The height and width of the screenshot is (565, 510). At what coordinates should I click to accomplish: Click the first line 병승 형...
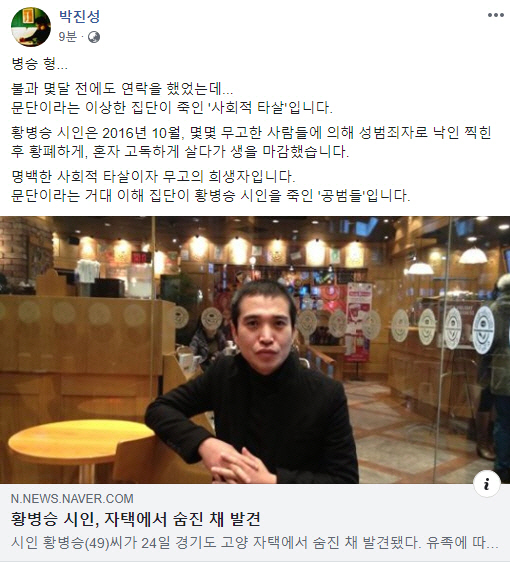pyautogui.click(x=40, y=64)
